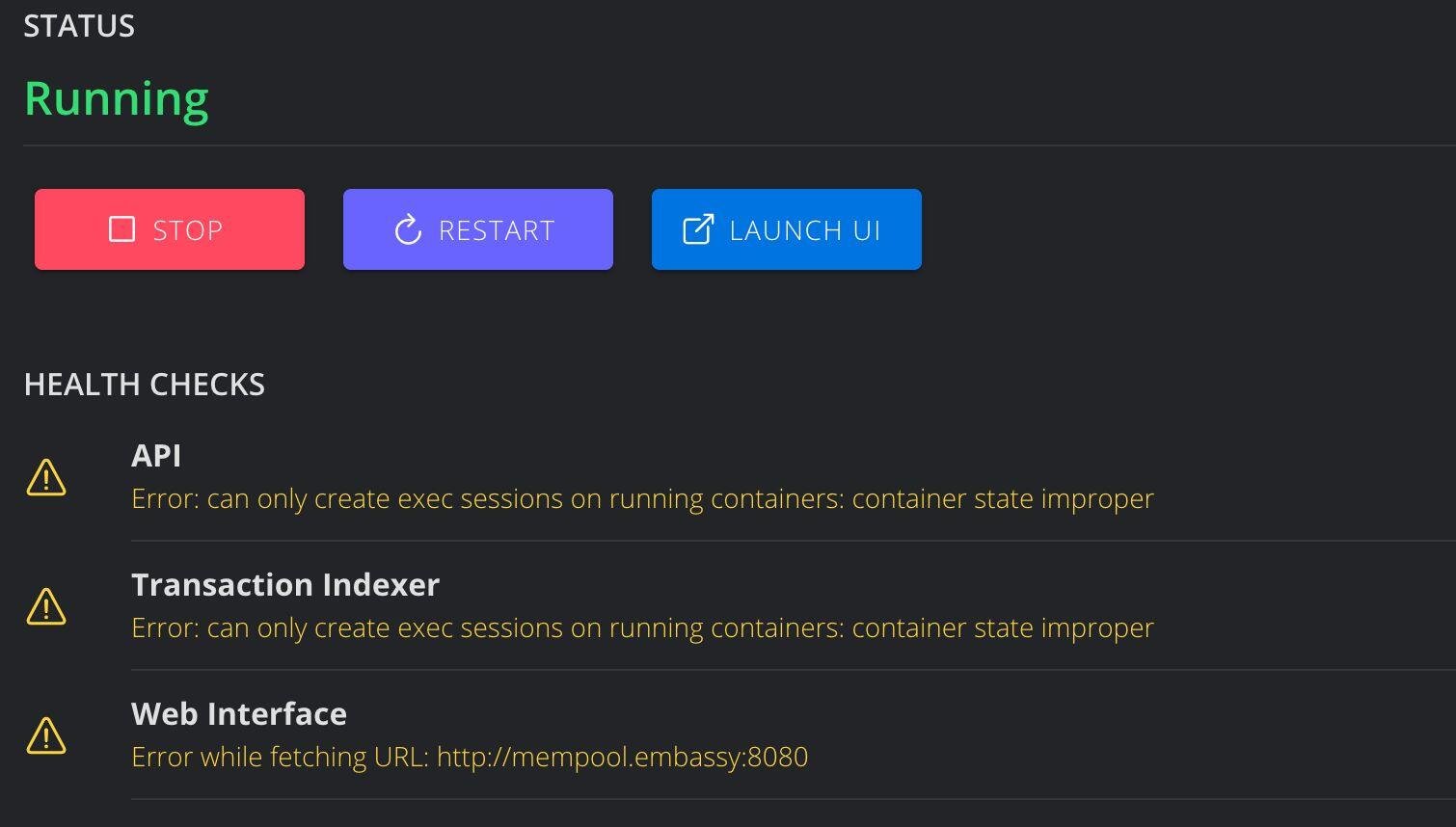Click the STOP button
The height and width of the screenshot is (827, 1456).
pyautogui.click(x=170, y=229)
